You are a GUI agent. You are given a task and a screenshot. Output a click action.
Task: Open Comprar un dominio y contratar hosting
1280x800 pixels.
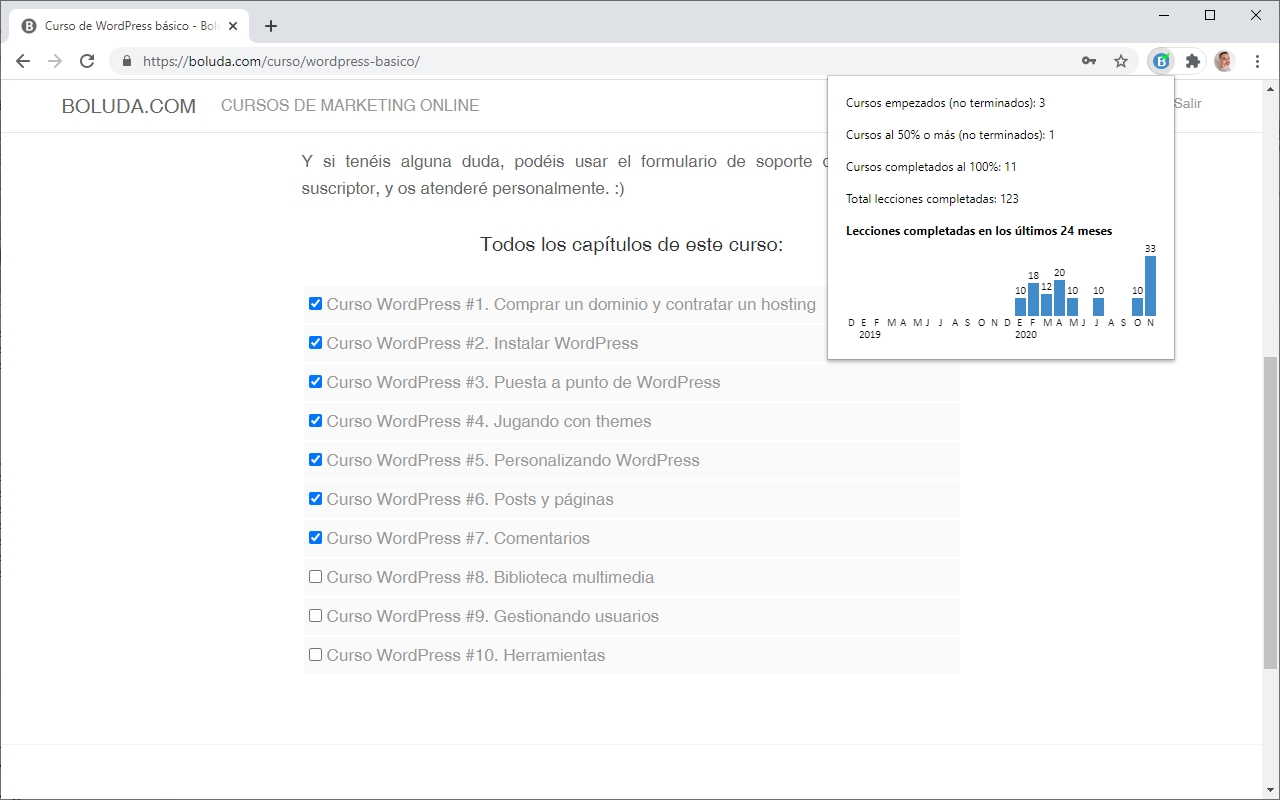(x=571, y=304)
